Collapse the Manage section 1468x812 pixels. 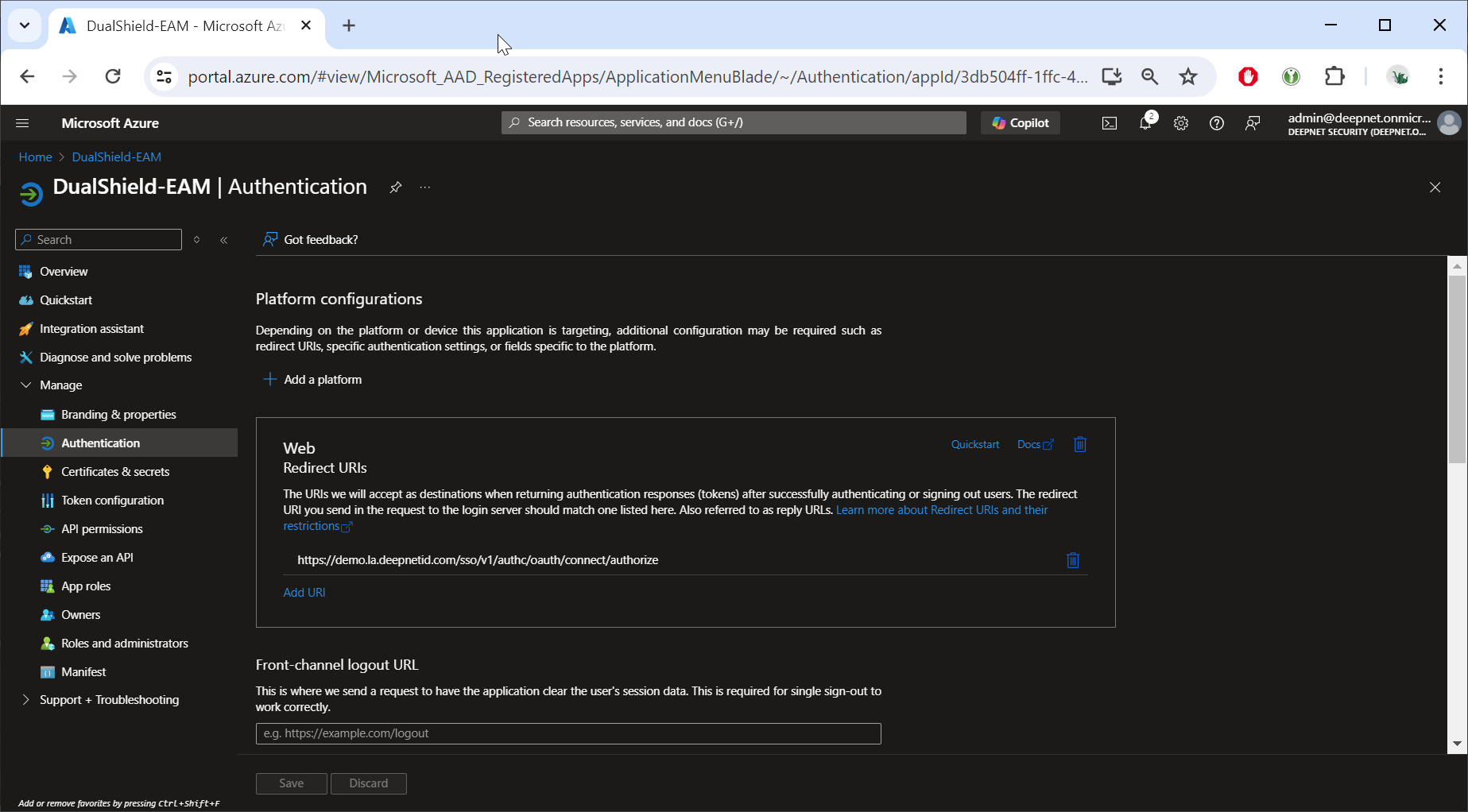pyautogui.click(x=26, y=385)
